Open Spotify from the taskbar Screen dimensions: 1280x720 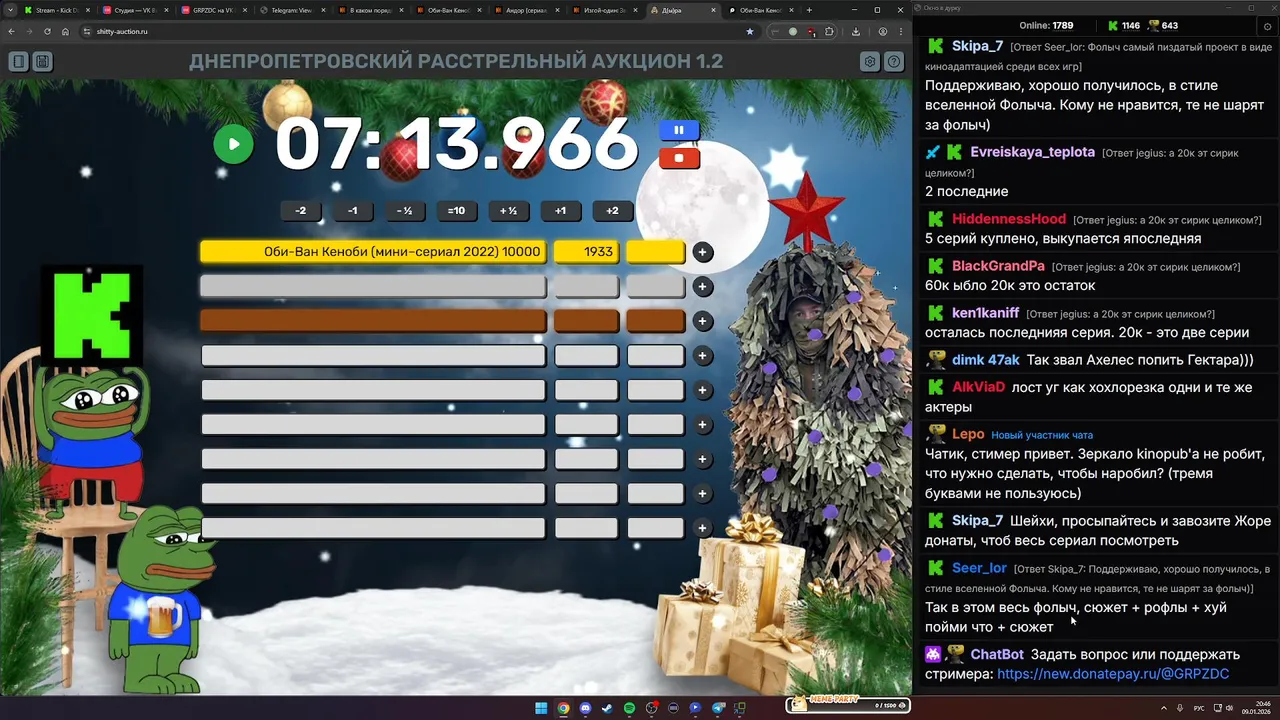pyautogui.click(x=629, y=708)
